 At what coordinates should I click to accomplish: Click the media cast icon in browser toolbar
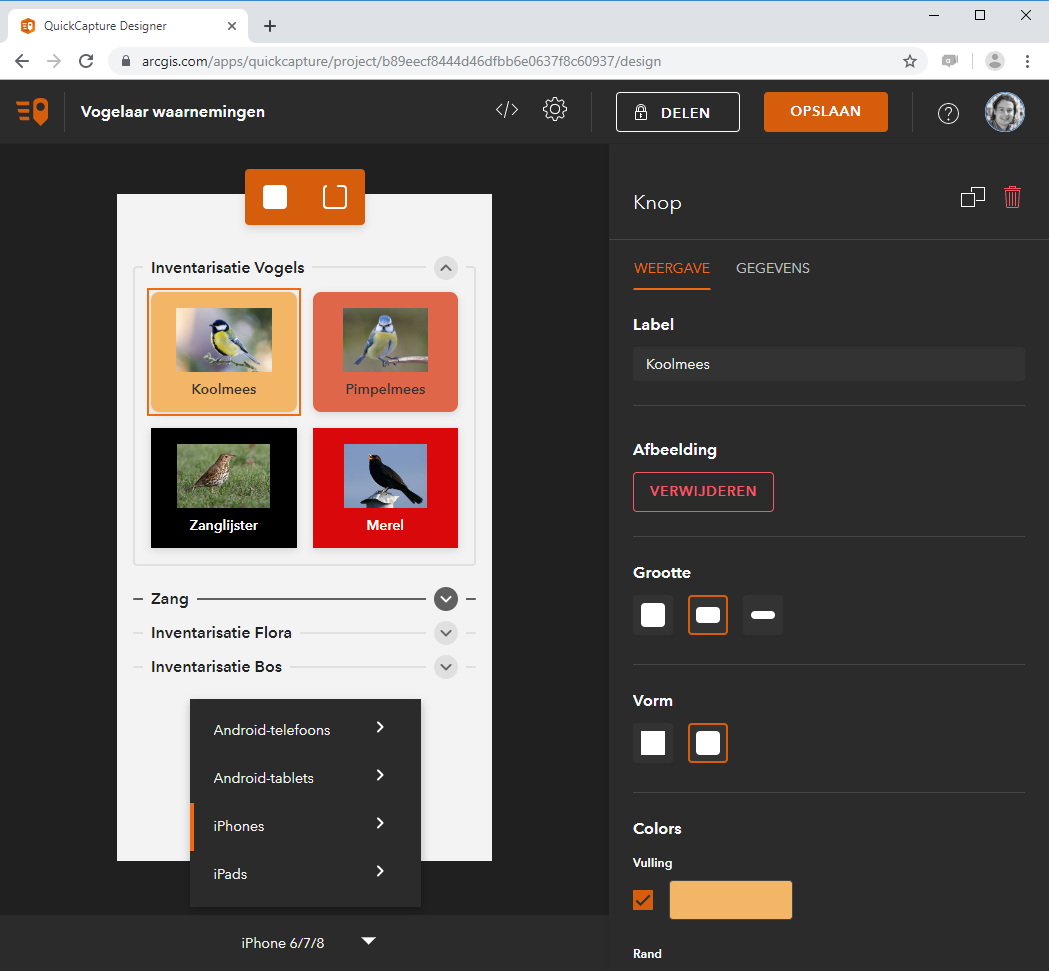coord(950,62)
